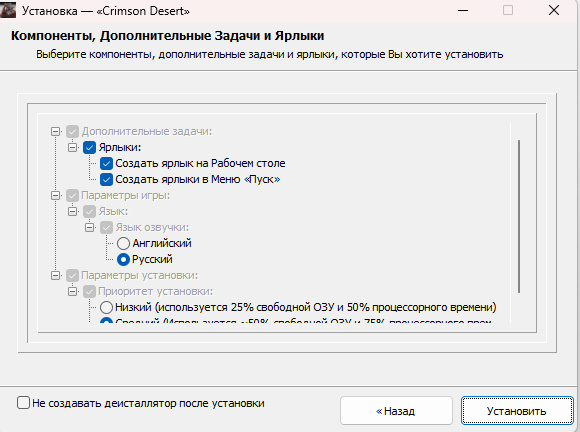The width and height of the screenshot is (580, 432).
Task: Collapse the Параметры игры tree node
Action: (x=55, y=195)
